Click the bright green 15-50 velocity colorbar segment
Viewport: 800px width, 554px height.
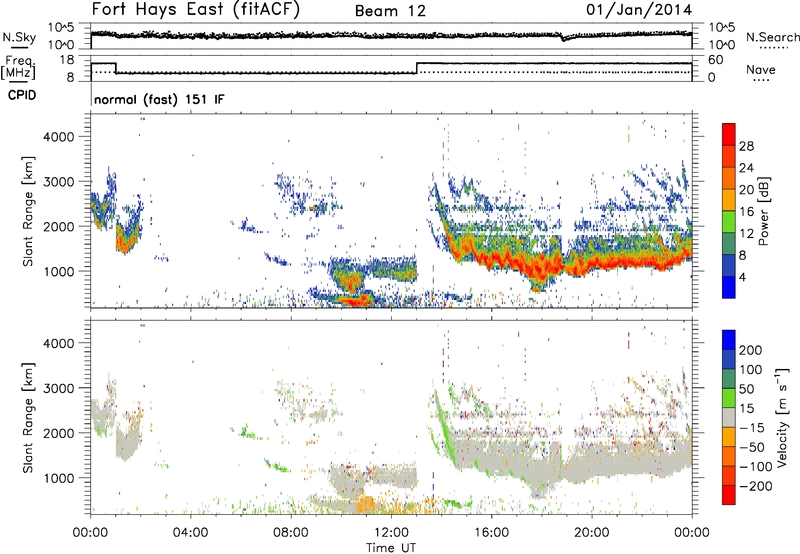point(729,398)
